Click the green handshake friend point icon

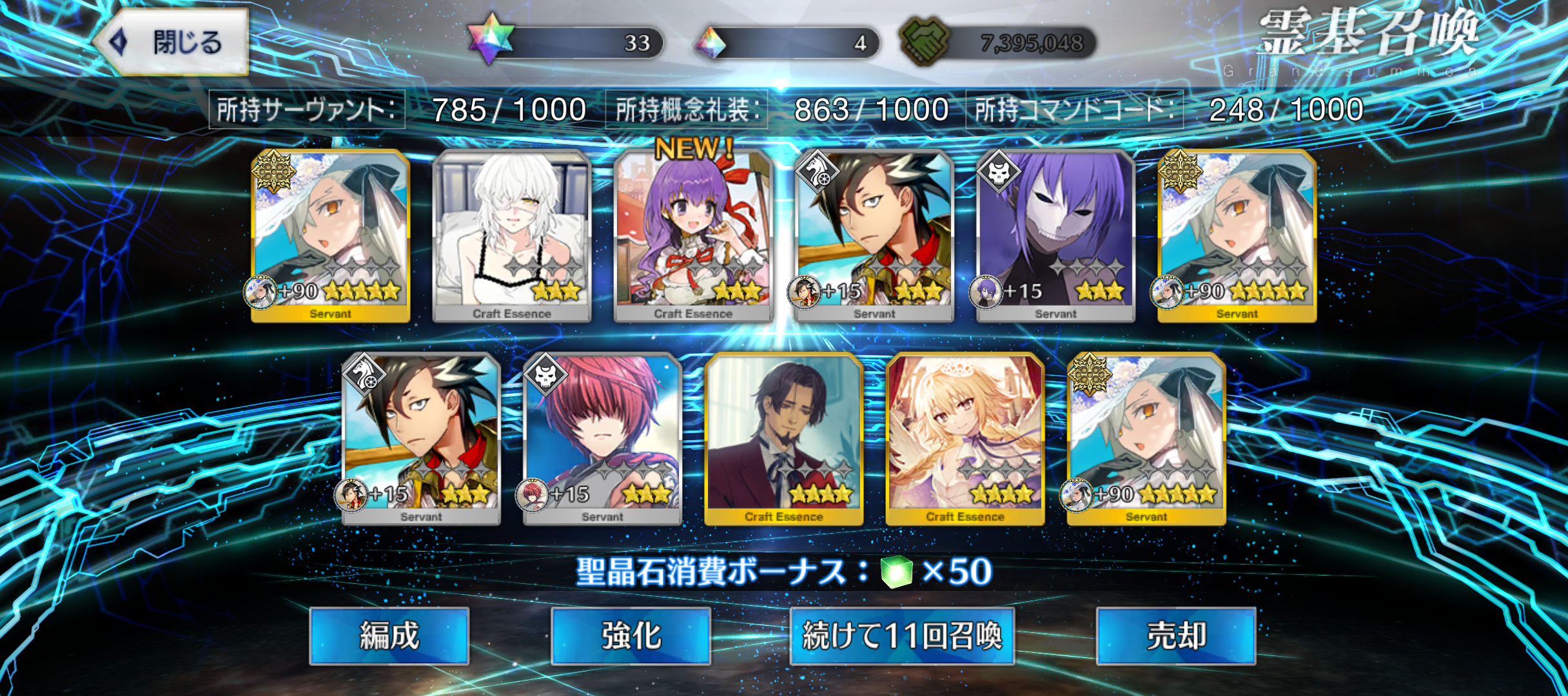pyautogui.click(x=925, y=41)
